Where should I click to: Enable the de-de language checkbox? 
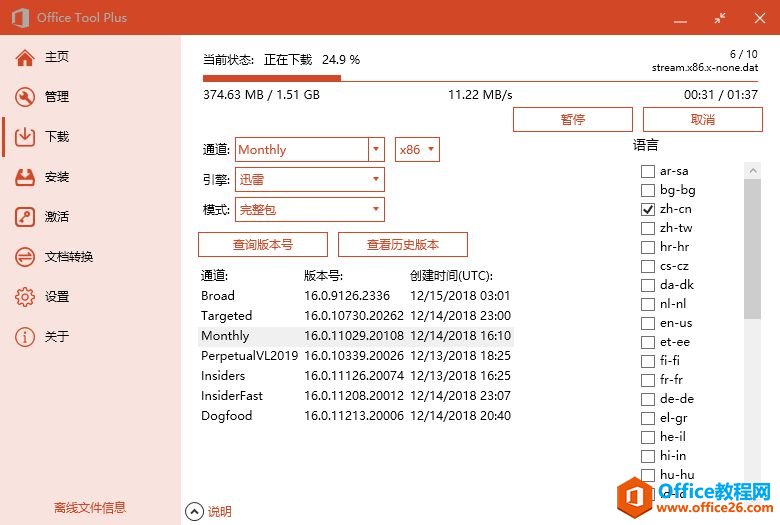click(x=648, y=399)
